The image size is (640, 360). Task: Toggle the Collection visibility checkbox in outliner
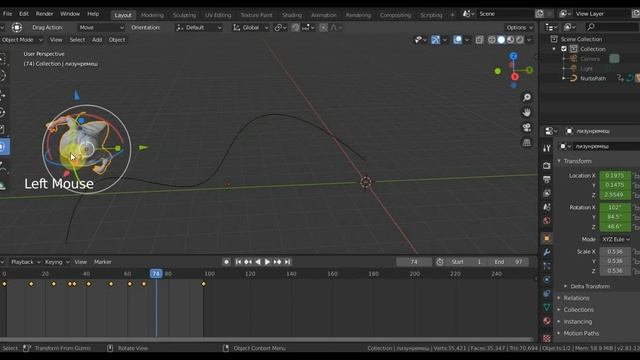[x=564, y=49]
